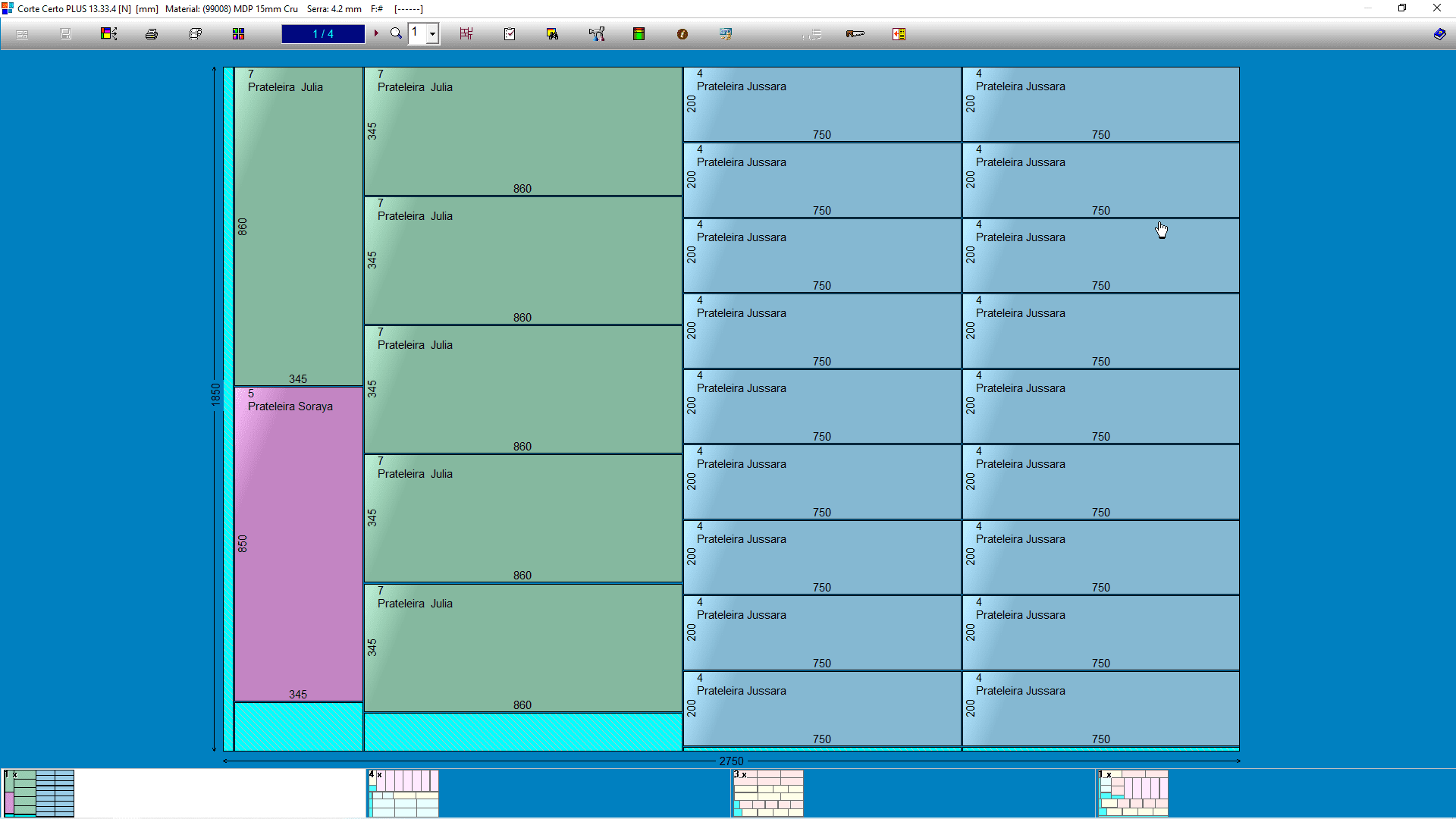Click the checklist clipboard icon
The height and width of the screenshot is (819, 1456).
coord(510,34)
